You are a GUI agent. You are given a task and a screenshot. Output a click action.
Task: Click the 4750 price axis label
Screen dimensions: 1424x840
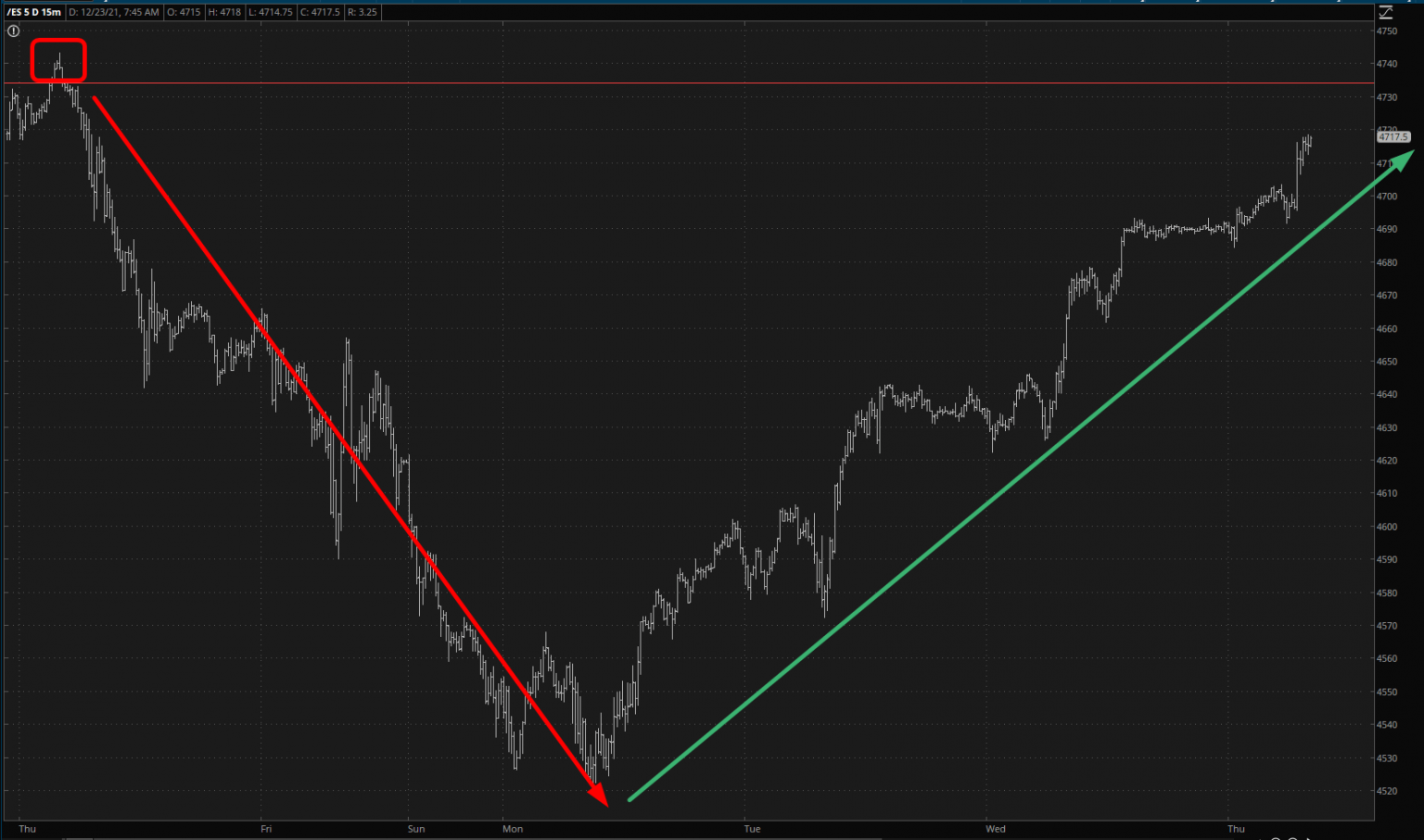tap(1387, 32)
